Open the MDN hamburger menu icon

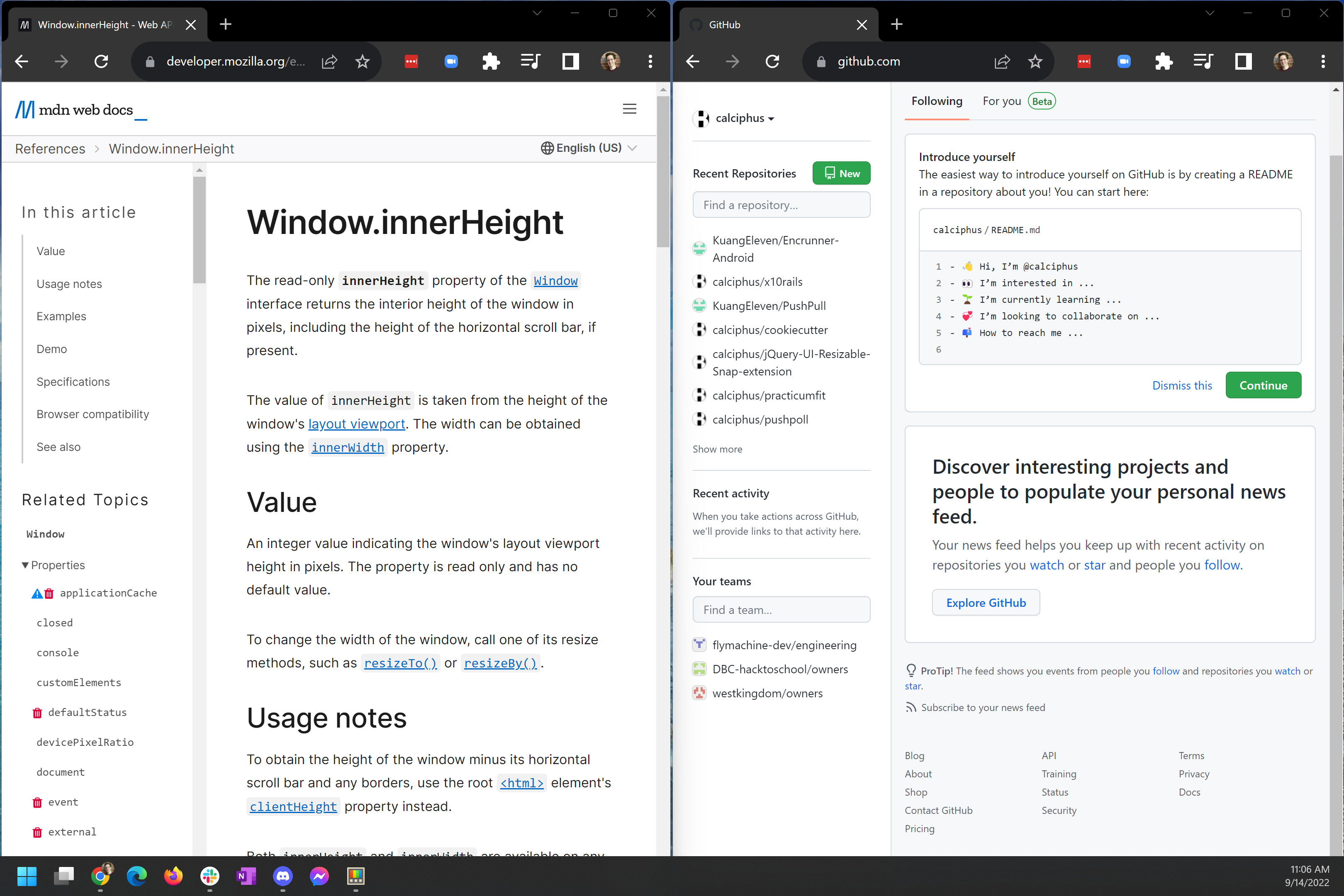pyautogui.click(x=629, y=109)
